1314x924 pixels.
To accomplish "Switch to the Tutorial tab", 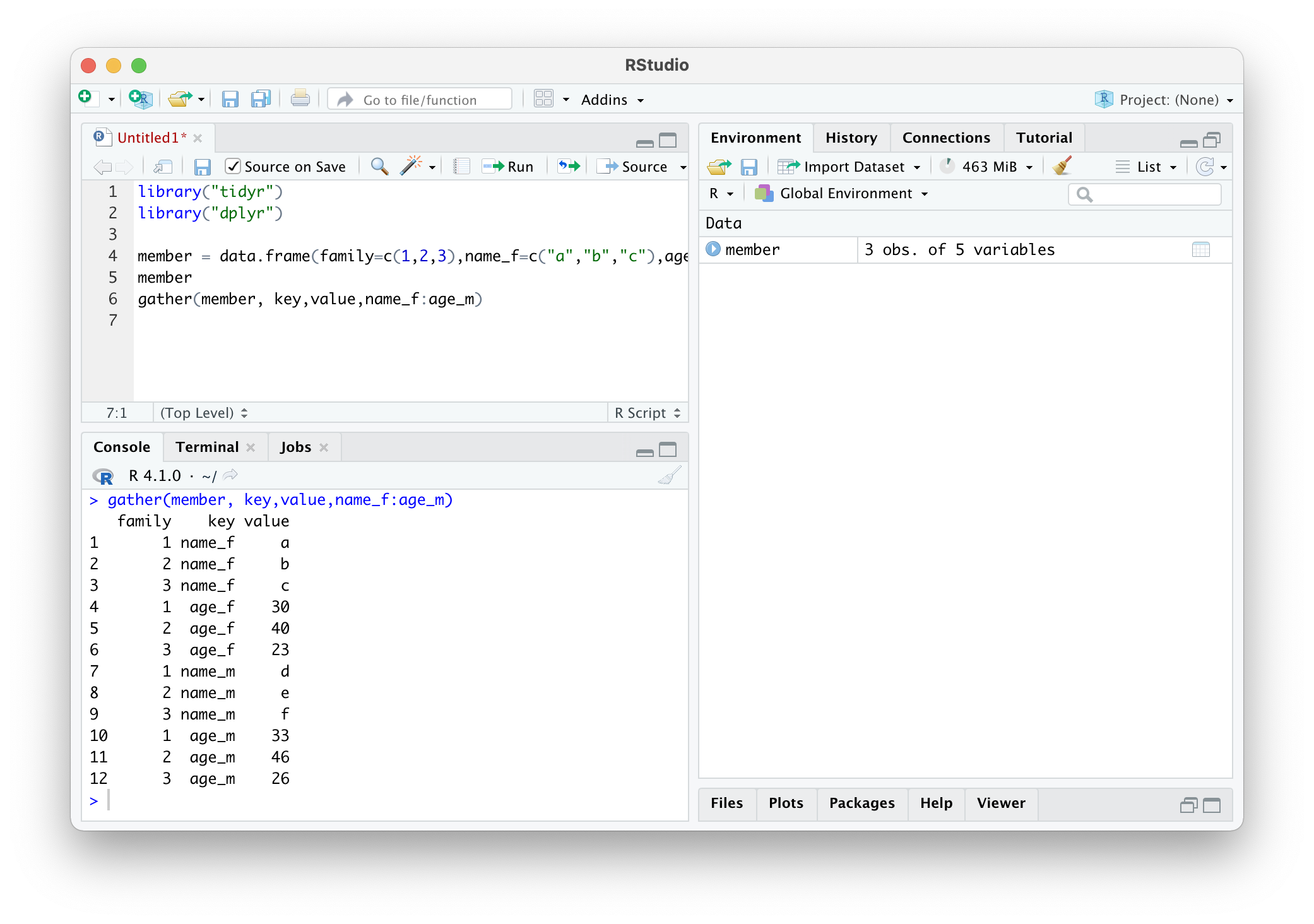I will (x=1044, y=138).
